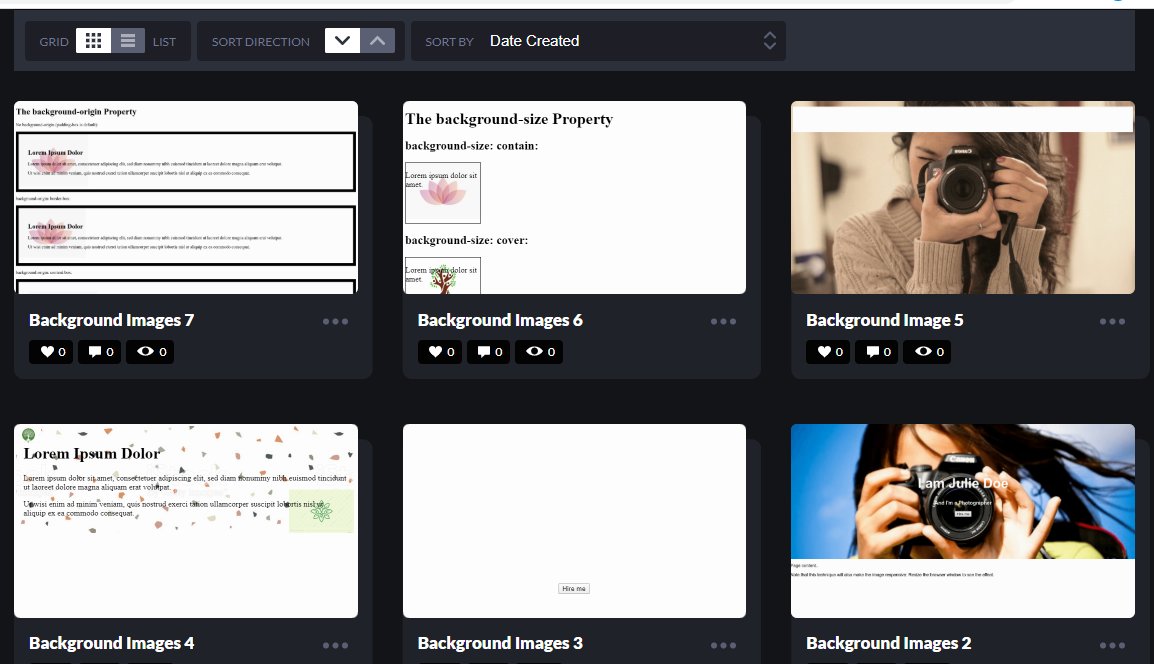Open more options for Background Images 7
The image size is (1154, 664).
336,322
